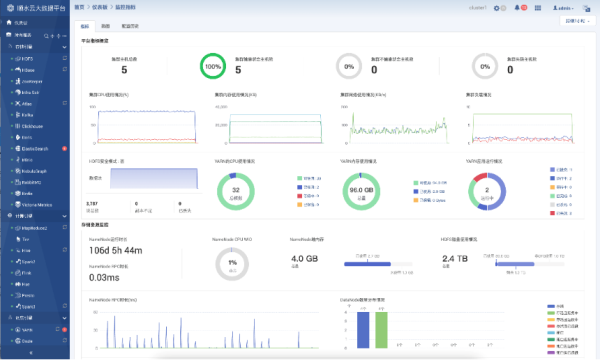
Task: Click the refresh icon beside the YARN entry
Action: click(x=57, y=329)
